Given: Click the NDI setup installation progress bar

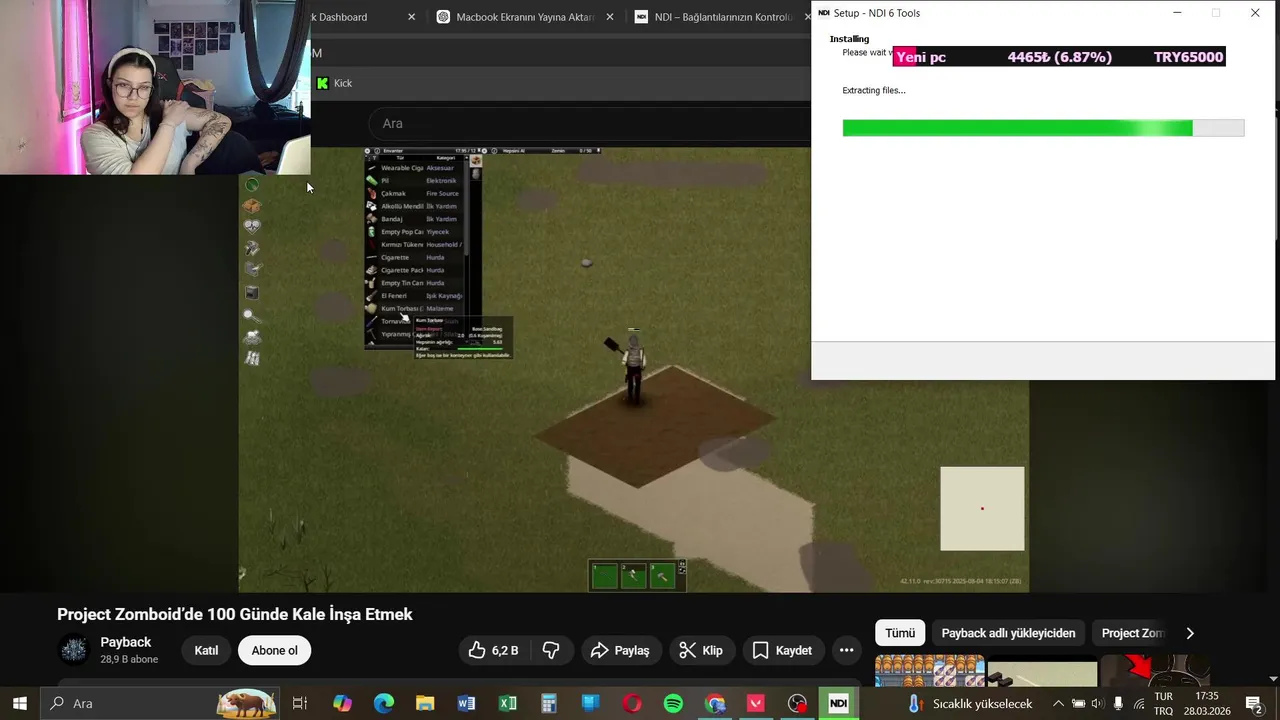Looking at the screenshot, I should pos(1043,128).
